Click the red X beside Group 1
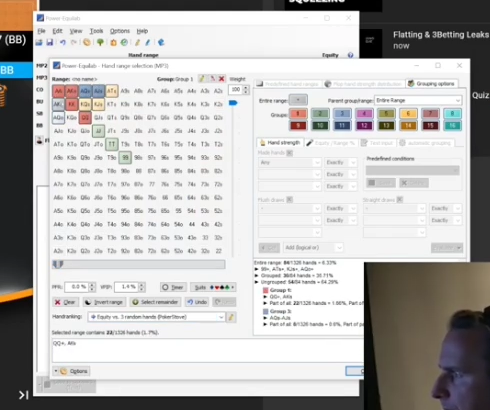Image resolution: width=490 pixels, height=410 pixels. pyautogui.click(x=222, y=79)
